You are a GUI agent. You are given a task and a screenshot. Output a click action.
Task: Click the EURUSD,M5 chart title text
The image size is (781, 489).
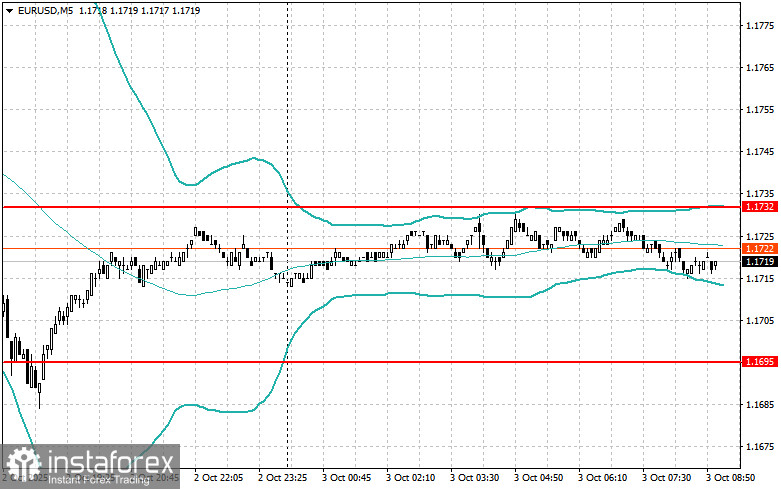coord(44,10)
